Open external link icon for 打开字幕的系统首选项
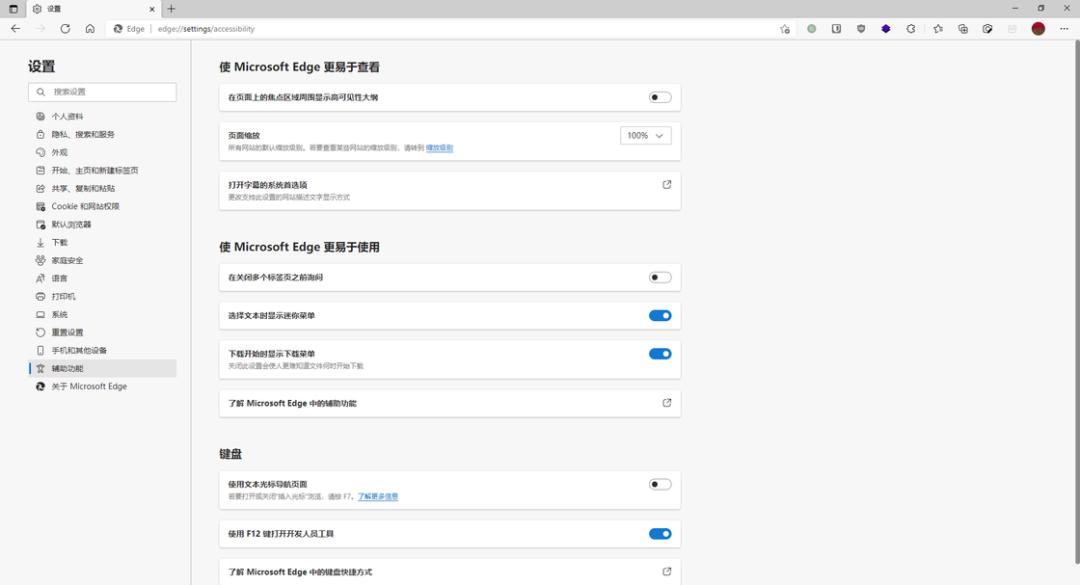This screenshot has width=1080, height=585. [x=667, y=185]
